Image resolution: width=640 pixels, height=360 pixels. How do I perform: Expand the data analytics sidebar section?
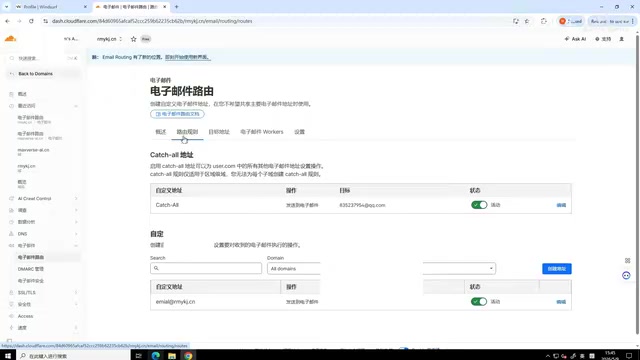pos(76,222)
